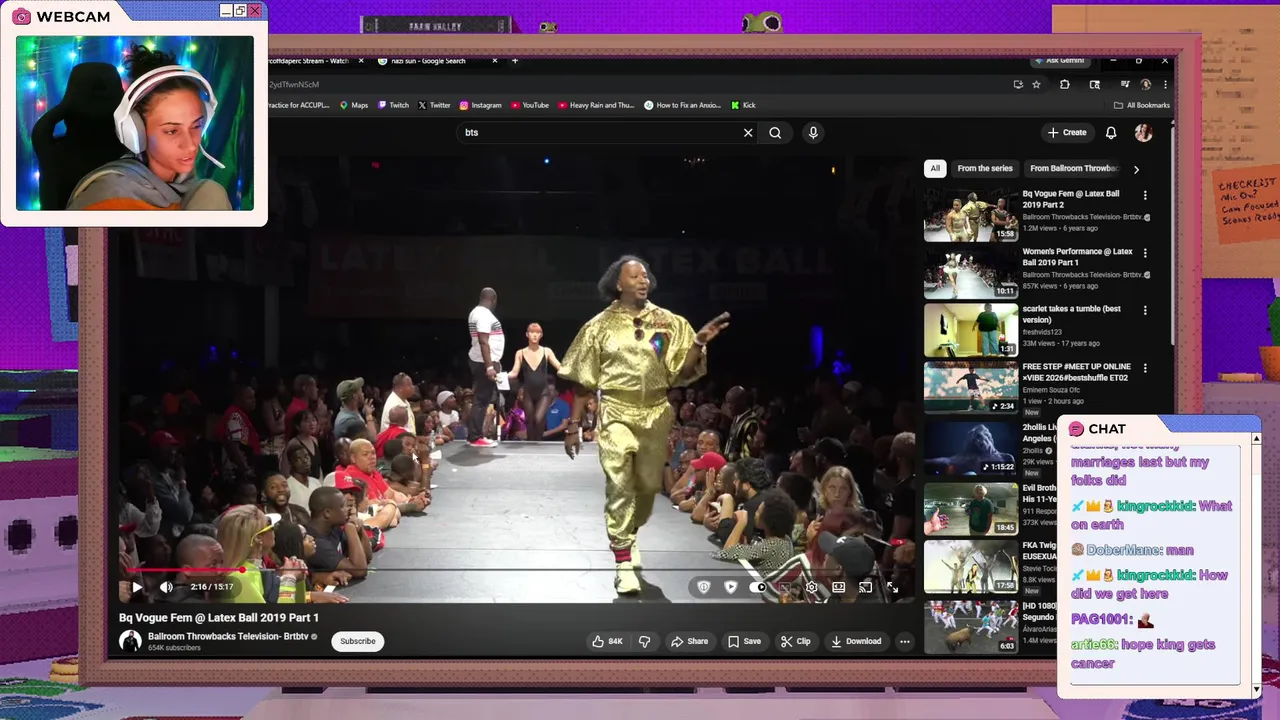
Task: Select the 'From Ballroom Throwbac' chip
Action: tap(1073, 168)
